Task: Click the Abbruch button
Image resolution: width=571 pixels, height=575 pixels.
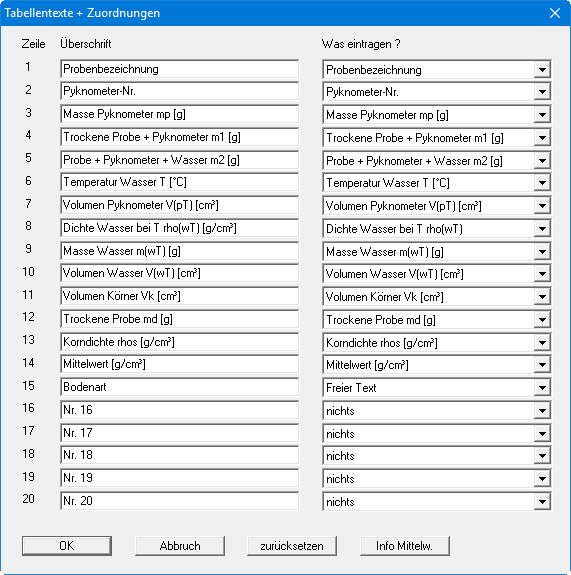Action: 180,546
